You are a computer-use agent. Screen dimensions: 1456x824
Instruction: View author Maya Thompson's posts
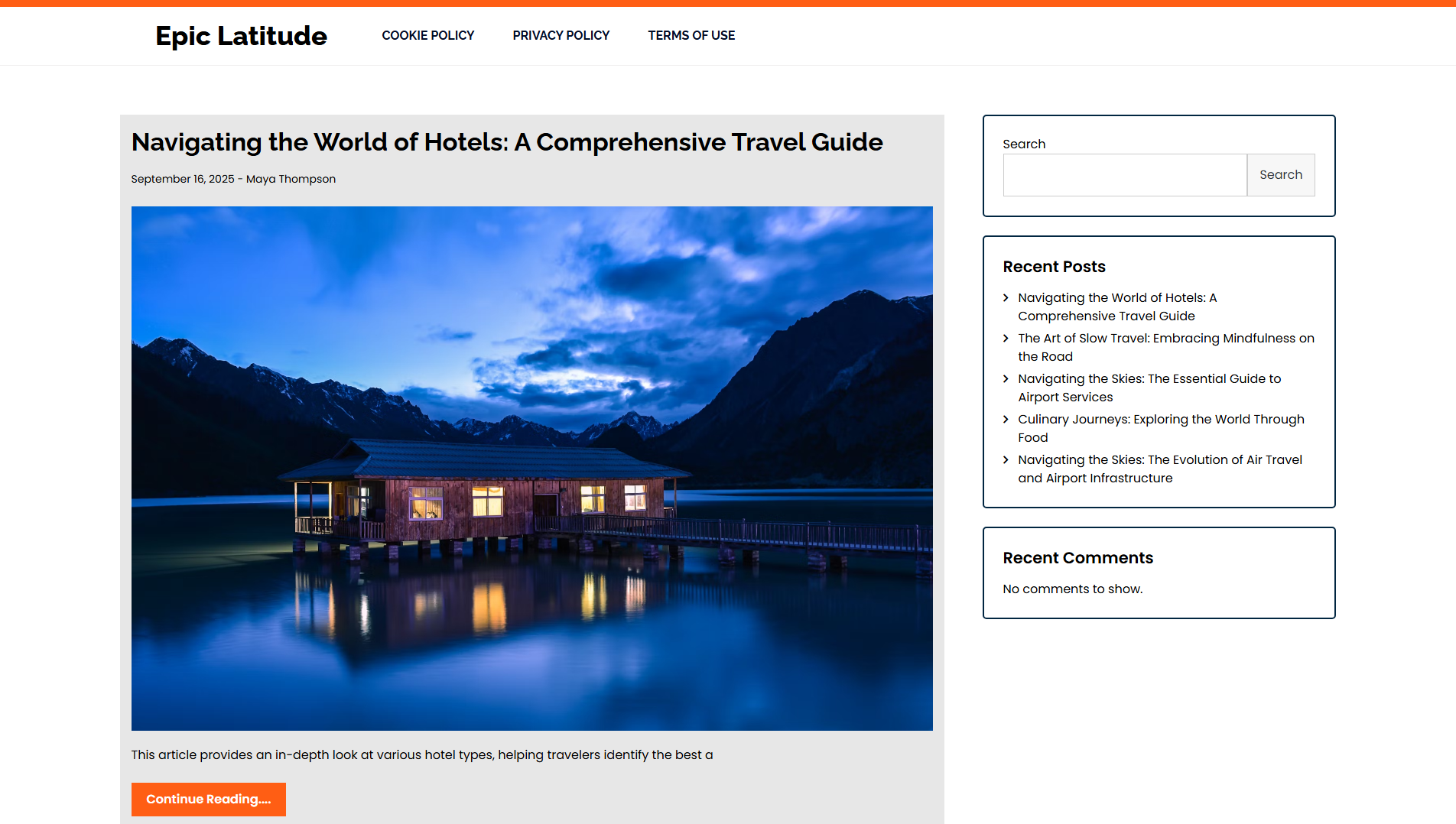(291, 179)
